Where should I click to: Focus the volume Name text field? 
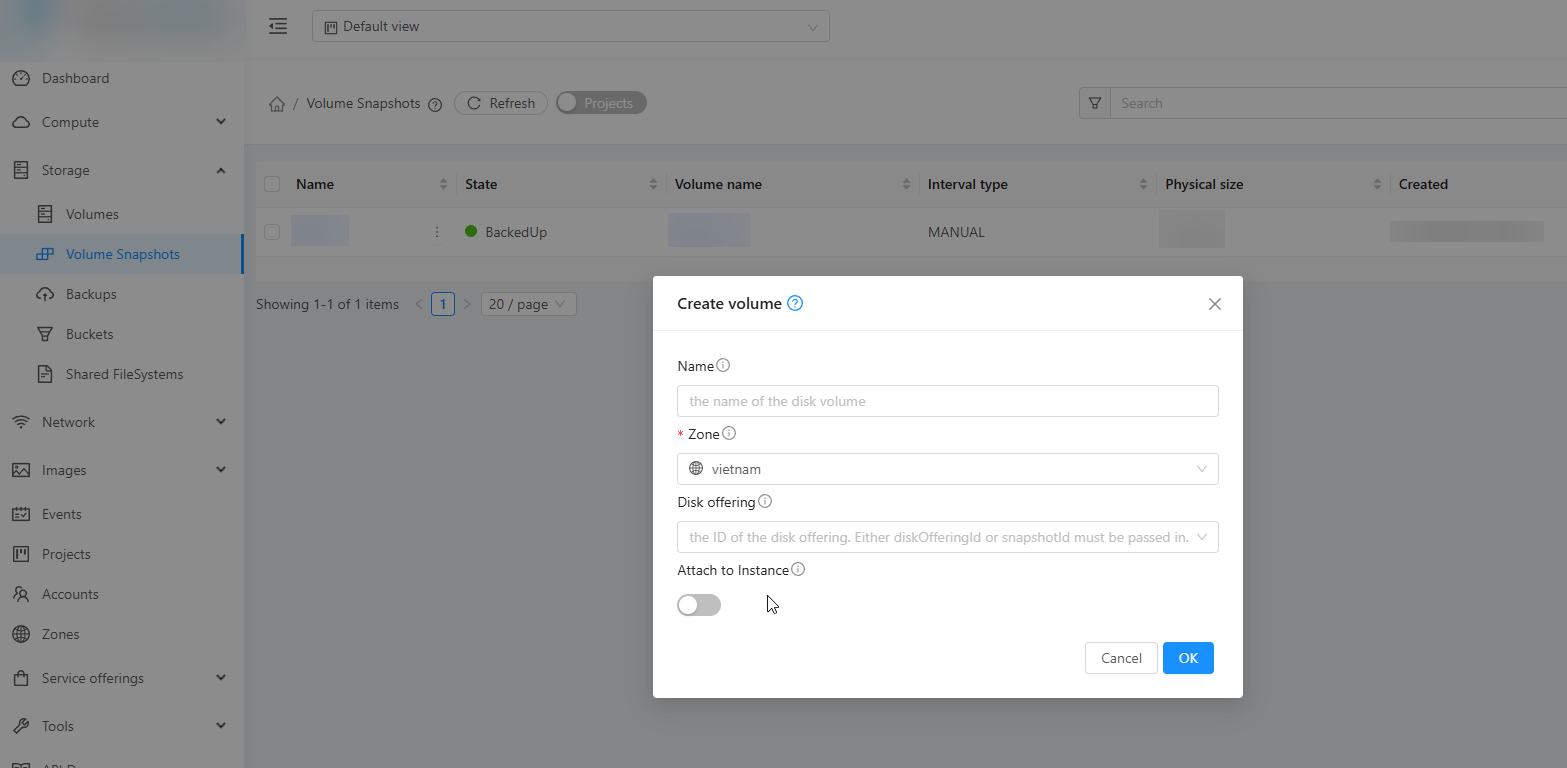pos(947,401)
